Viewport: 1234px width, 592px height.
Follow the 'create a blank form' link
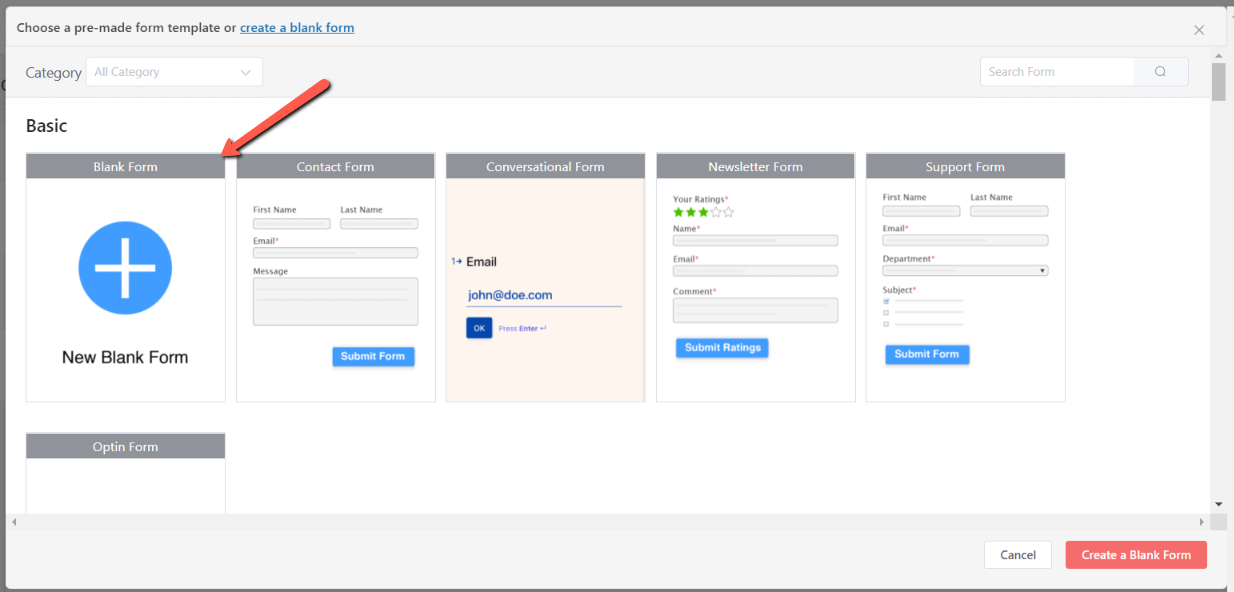click(x=297, y=28)
